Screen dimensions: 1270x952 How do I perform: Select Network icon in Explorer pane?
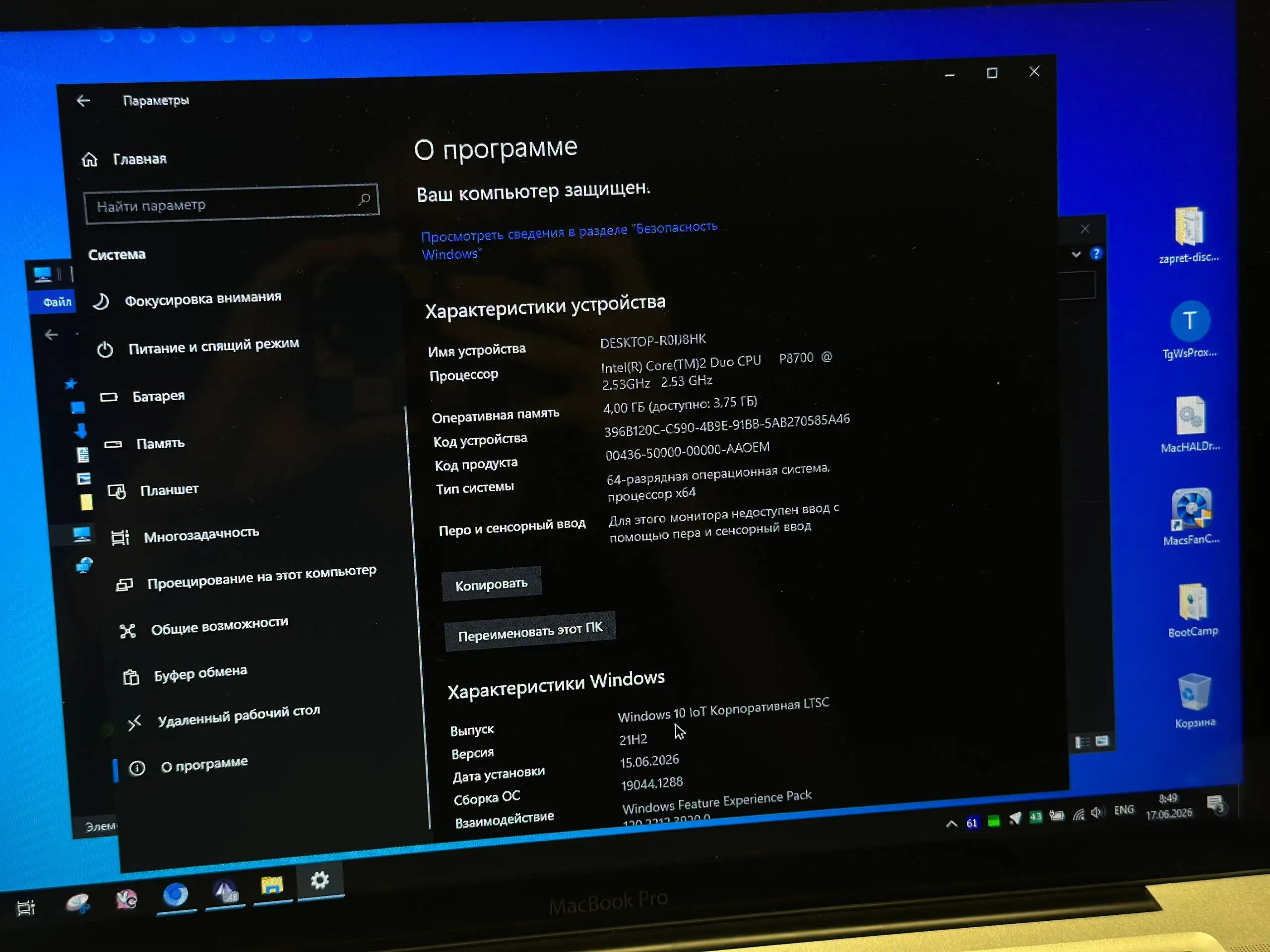click(84, 565)
